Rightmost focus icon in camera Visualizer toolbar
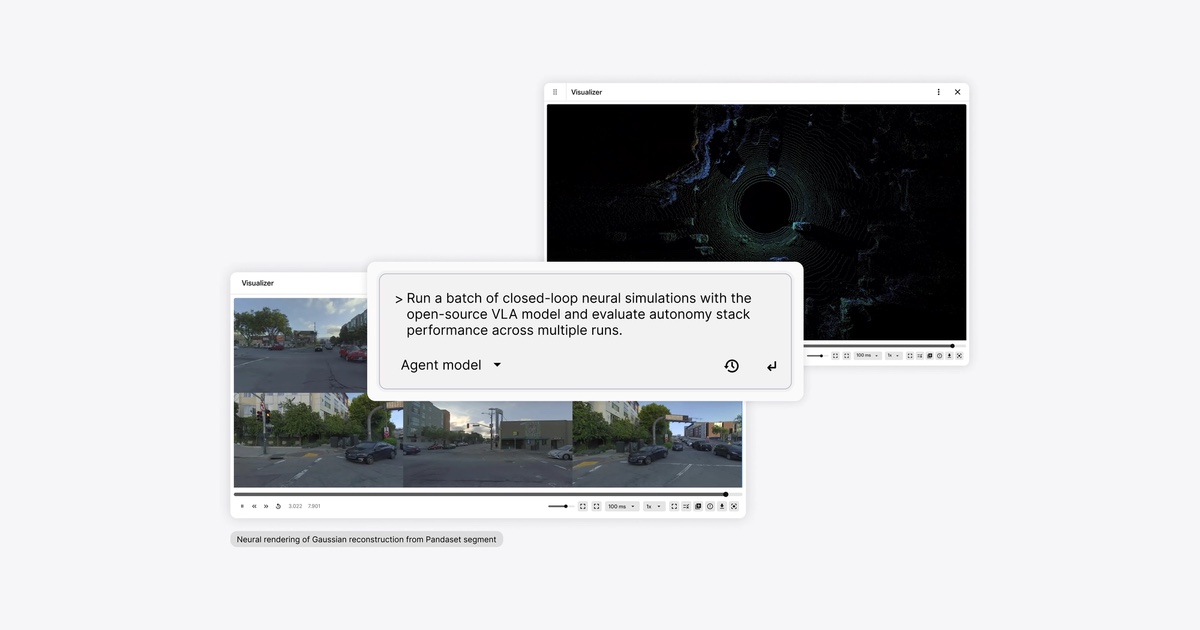The width and height of the screenshot is (1200, 630). point(734,506)
